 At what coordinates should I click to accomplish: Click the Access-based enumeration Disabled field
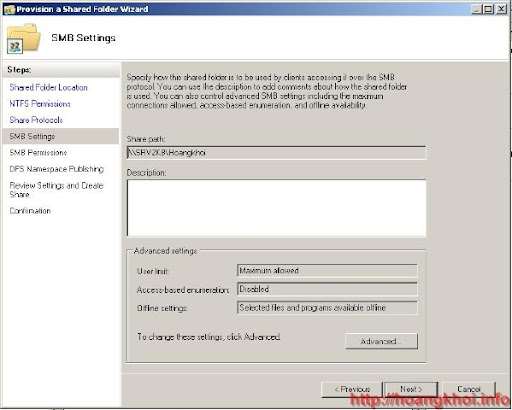(x=327, y=289)
